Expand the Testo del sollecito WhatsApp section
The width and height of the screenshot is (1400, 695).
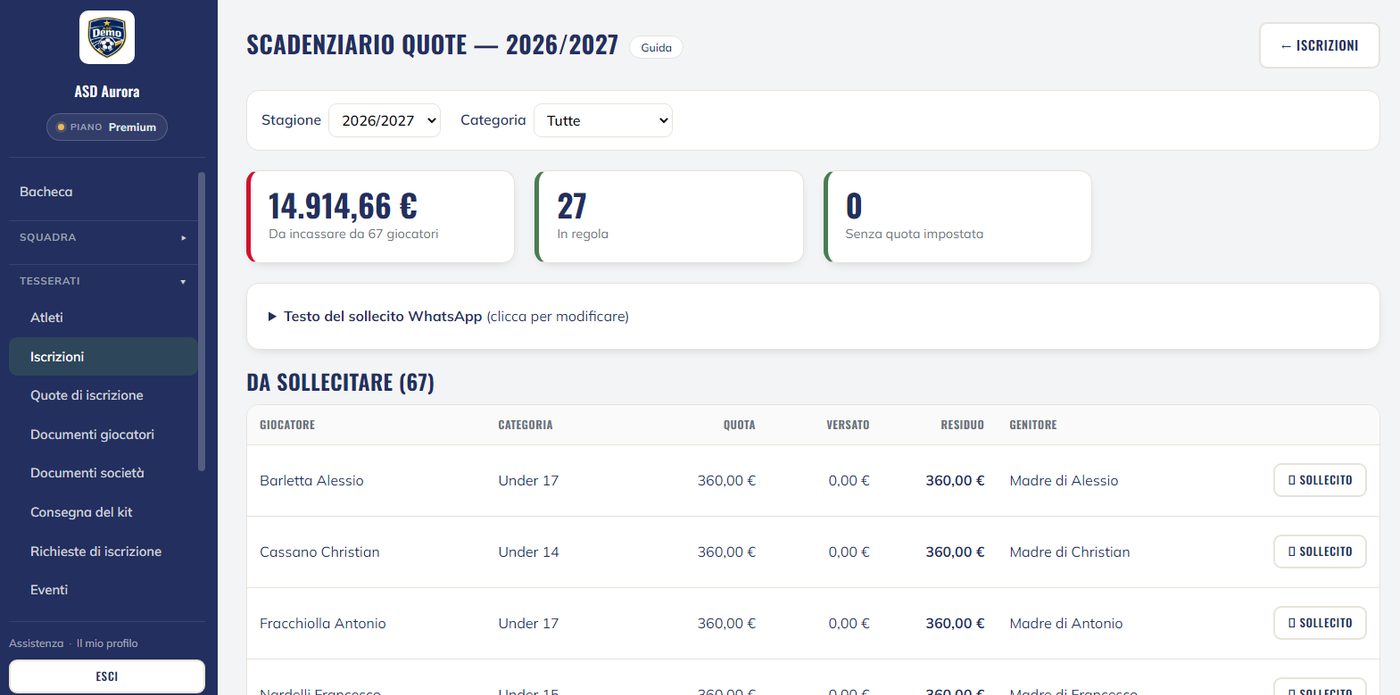coord(448,316)
